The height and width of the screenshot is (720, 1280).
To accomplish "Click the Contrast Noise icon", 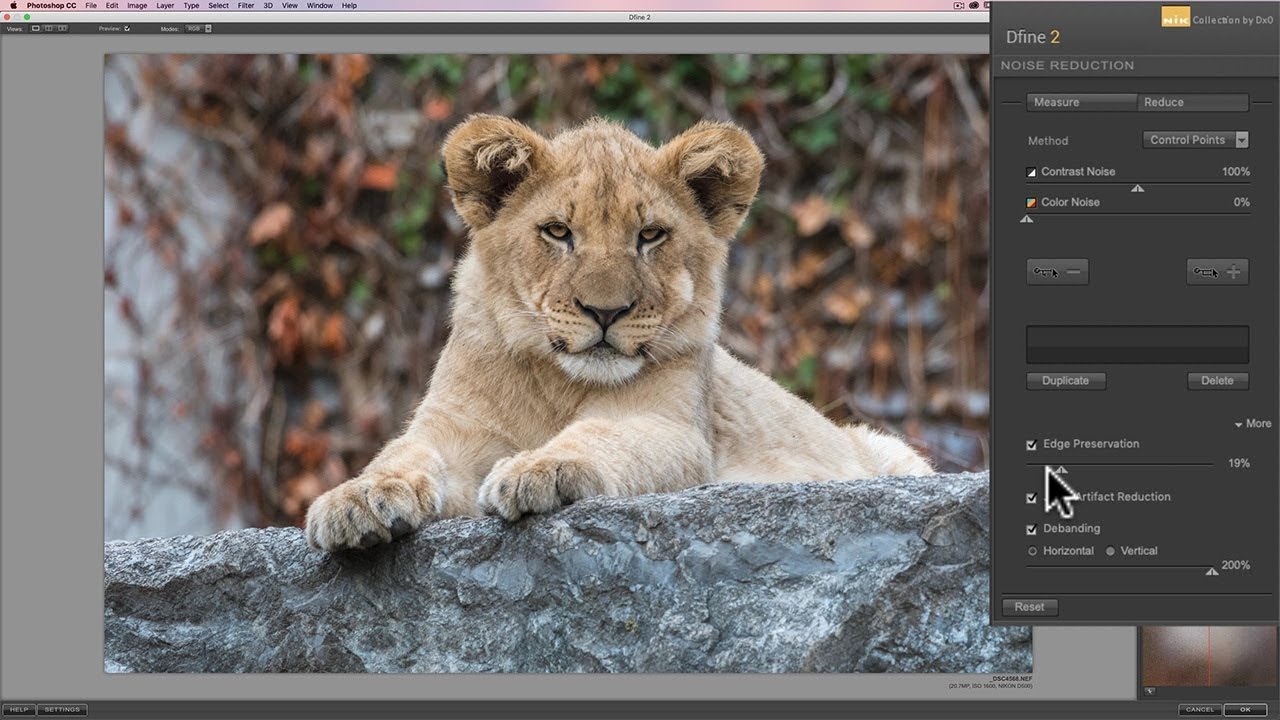I will pos(1032,172).
